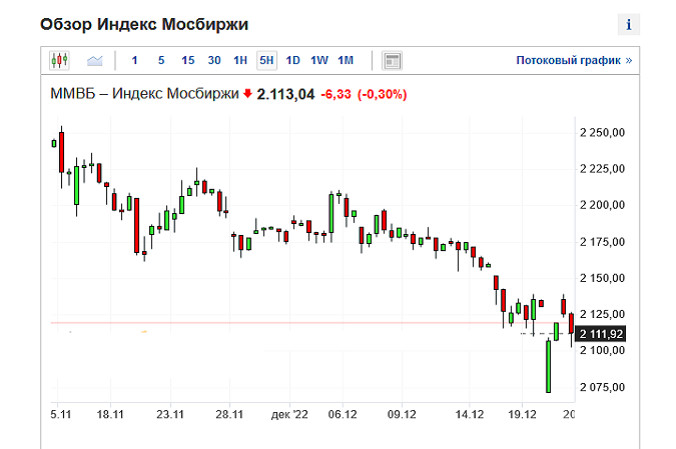676x449 pixels.
Task: Click the 2 175,00 axis label
Action: 602,242
